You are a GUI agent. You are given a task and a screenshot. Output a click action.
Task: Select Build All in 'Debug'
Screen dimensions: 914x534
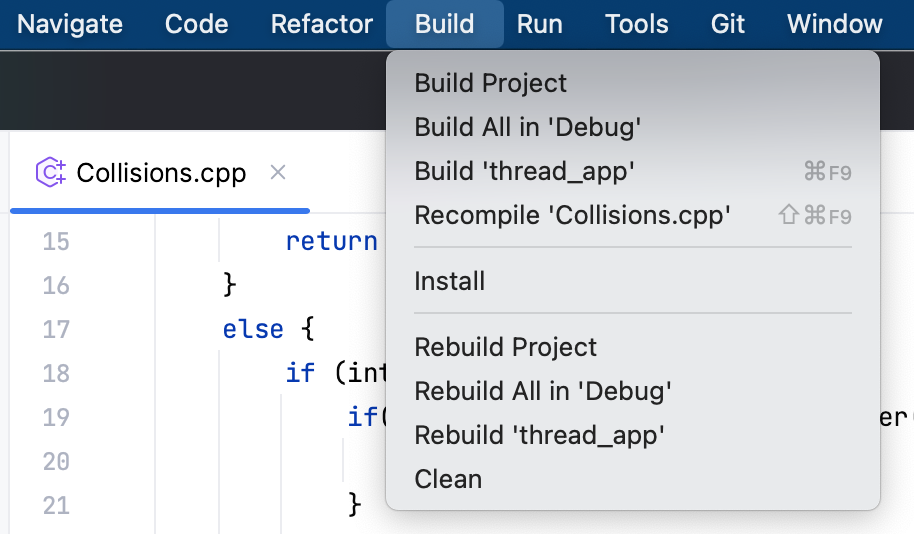pos(527,127)
